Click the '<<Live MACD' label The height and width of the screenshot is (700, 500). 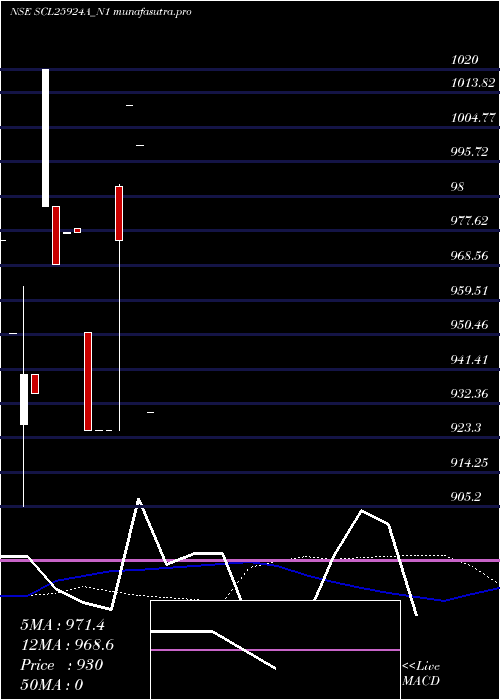421,673
